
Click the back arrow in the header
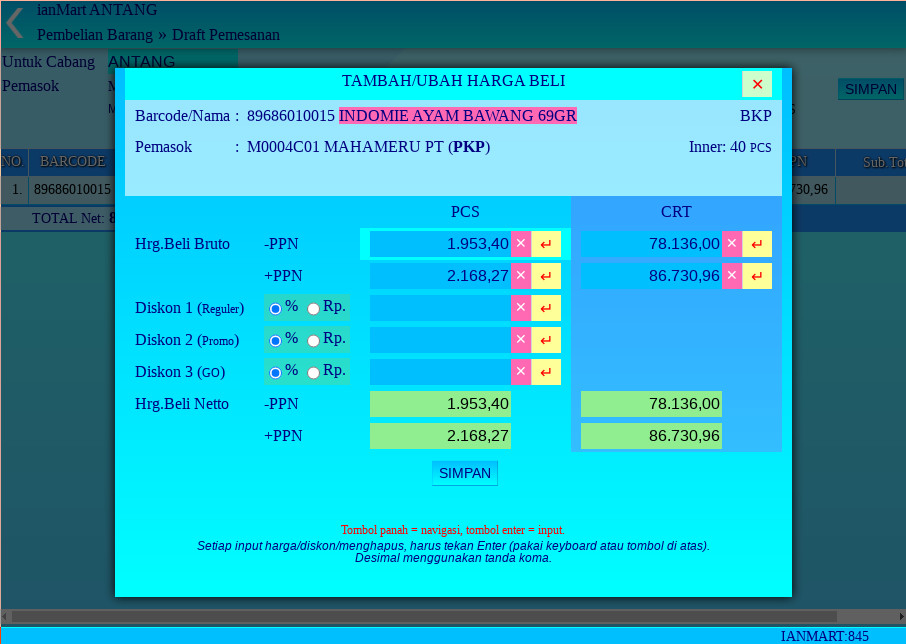14,22
